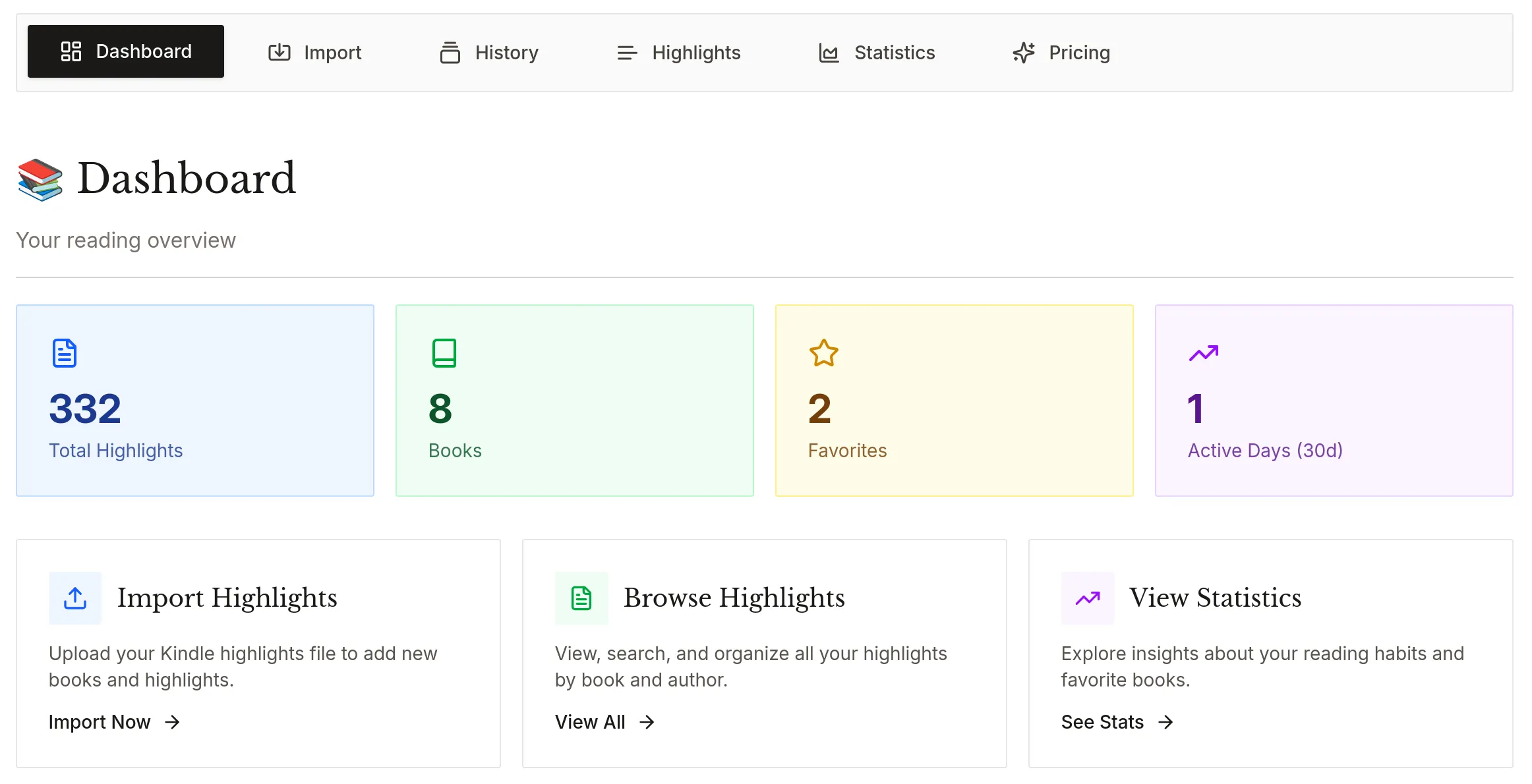Open the Pricing tab
Image resolution: width=1532 pixels, height=784 pixels.
click(1061, 52)
